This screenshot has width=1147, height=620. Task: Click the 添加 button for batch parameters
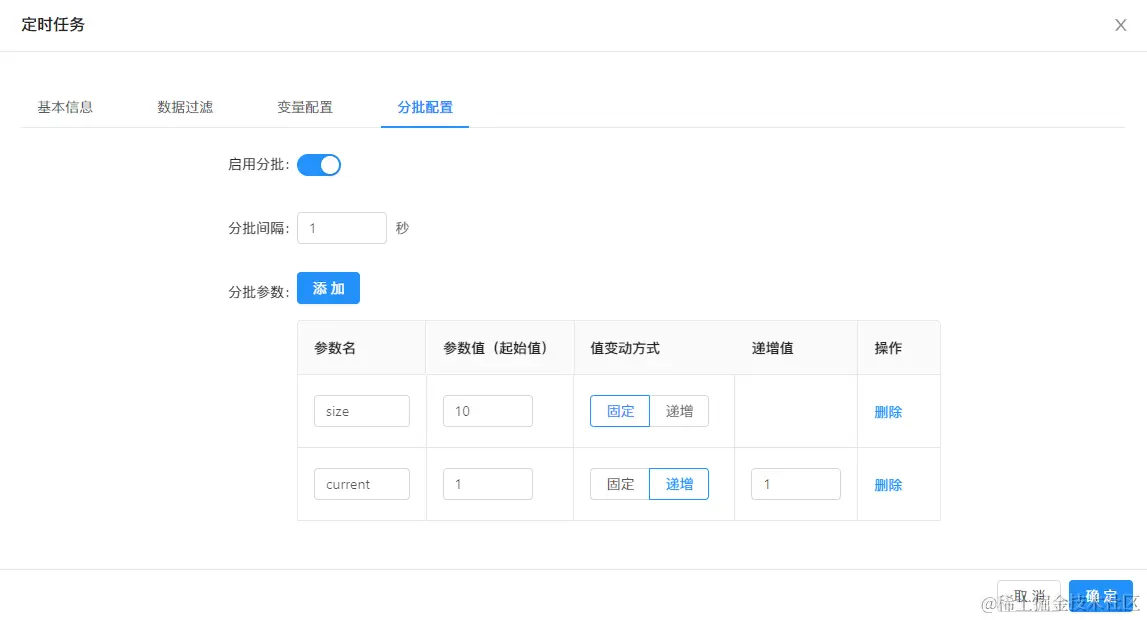tap(328, 288)
